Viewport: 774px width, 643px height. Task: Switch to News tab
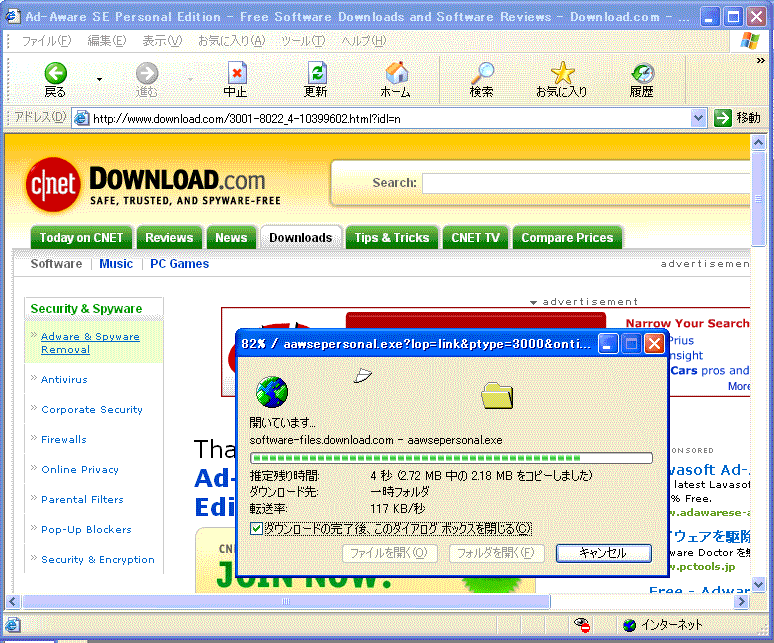[x=231, y=238]
